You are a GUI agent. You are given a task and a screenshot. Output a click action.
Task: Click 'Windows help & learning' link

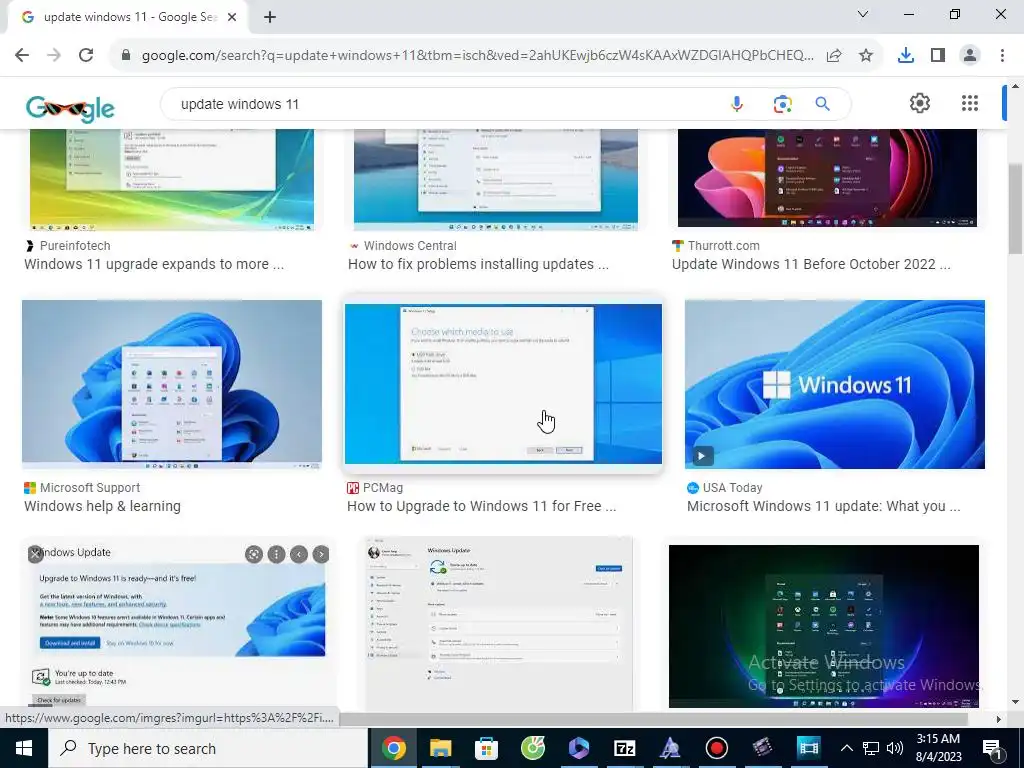coord(103,506)
